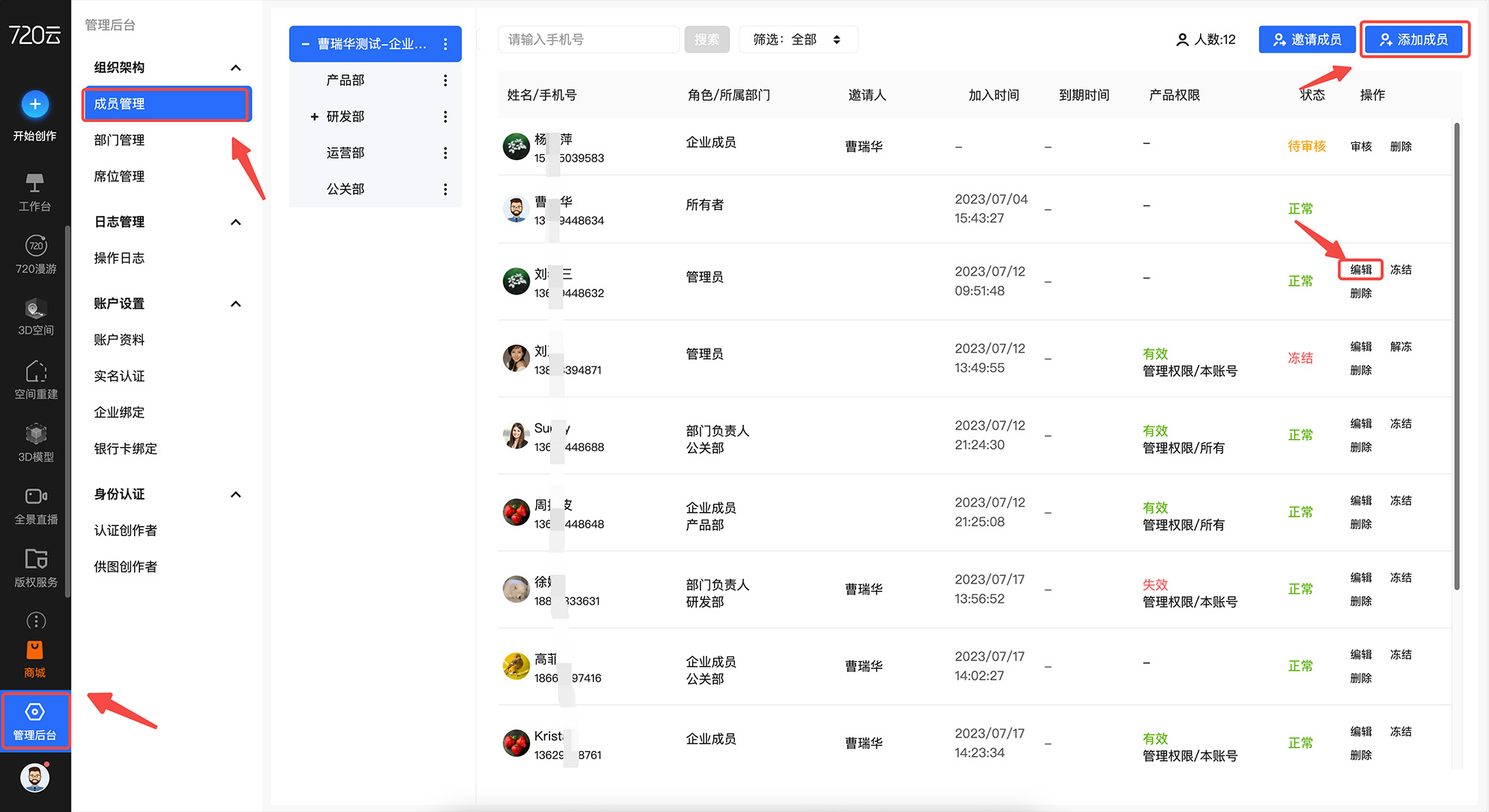The height and width of the screenshot is (812, 1489).
Task: Open 操作日志 menu item
Action: coord(119,258)
